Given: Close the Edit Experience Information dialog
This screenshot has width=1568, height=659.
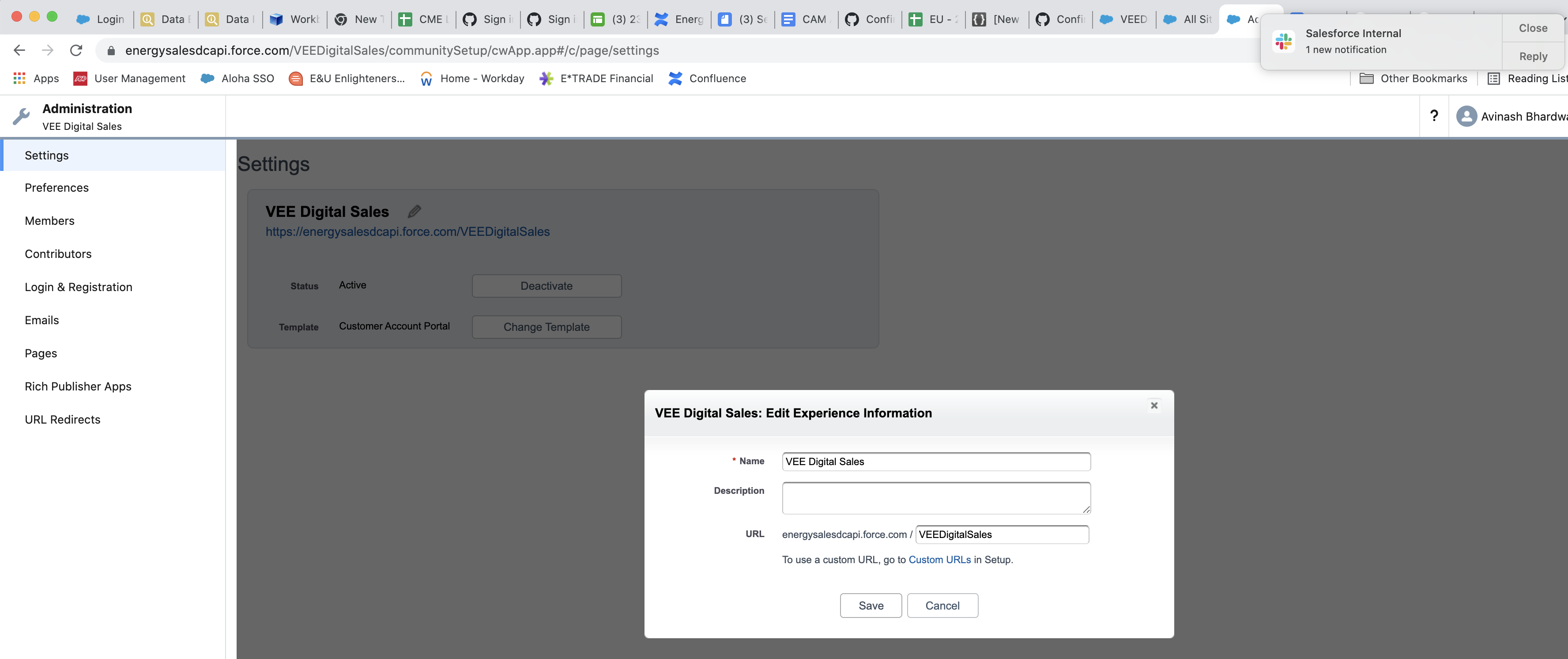Looking at the screenshot, I should (1153, 405).
